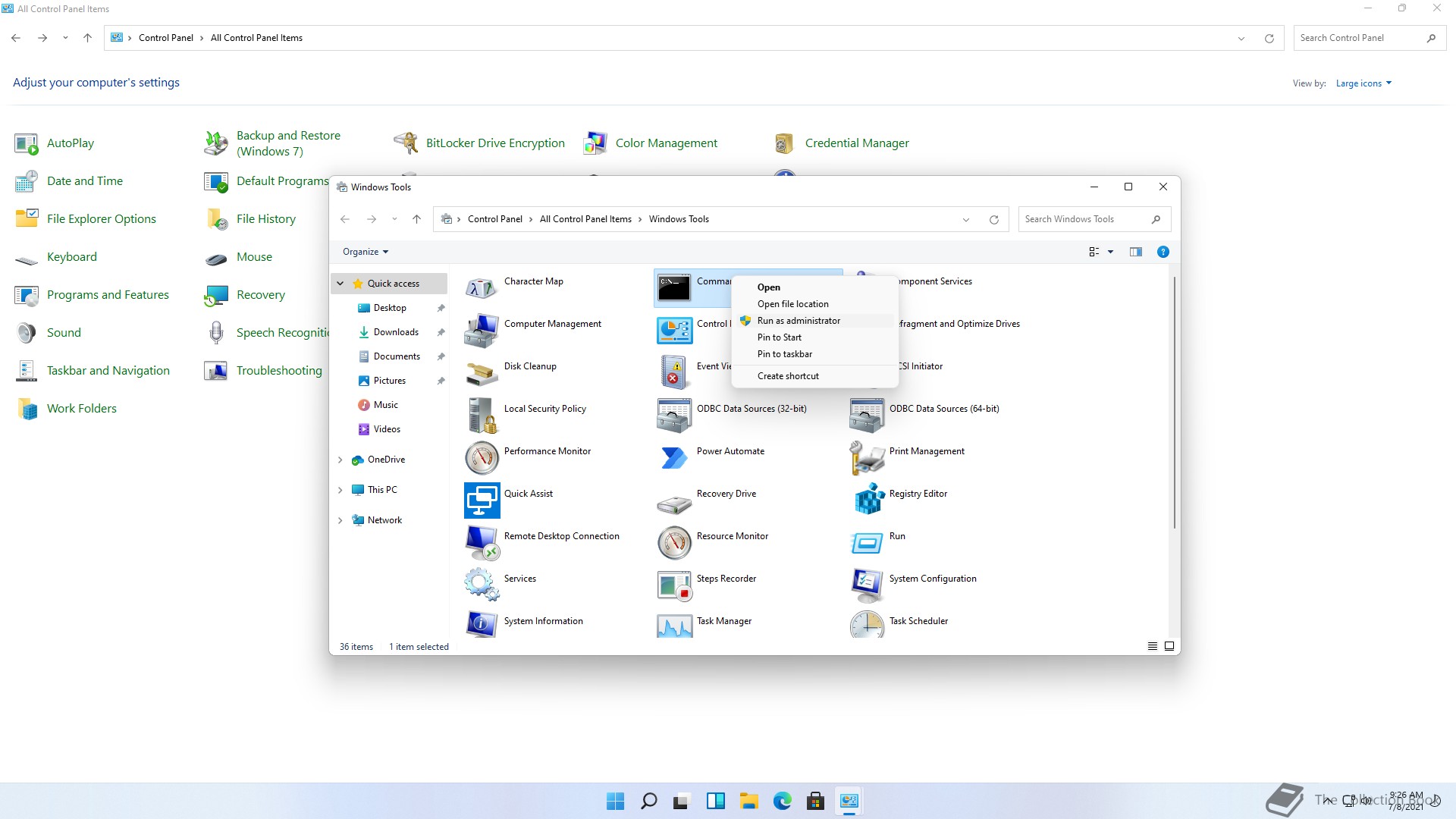The width and height of the screenshot is (1456, 819).
Task: Open File Explorer from the taskbar
Action: [748, 801]
